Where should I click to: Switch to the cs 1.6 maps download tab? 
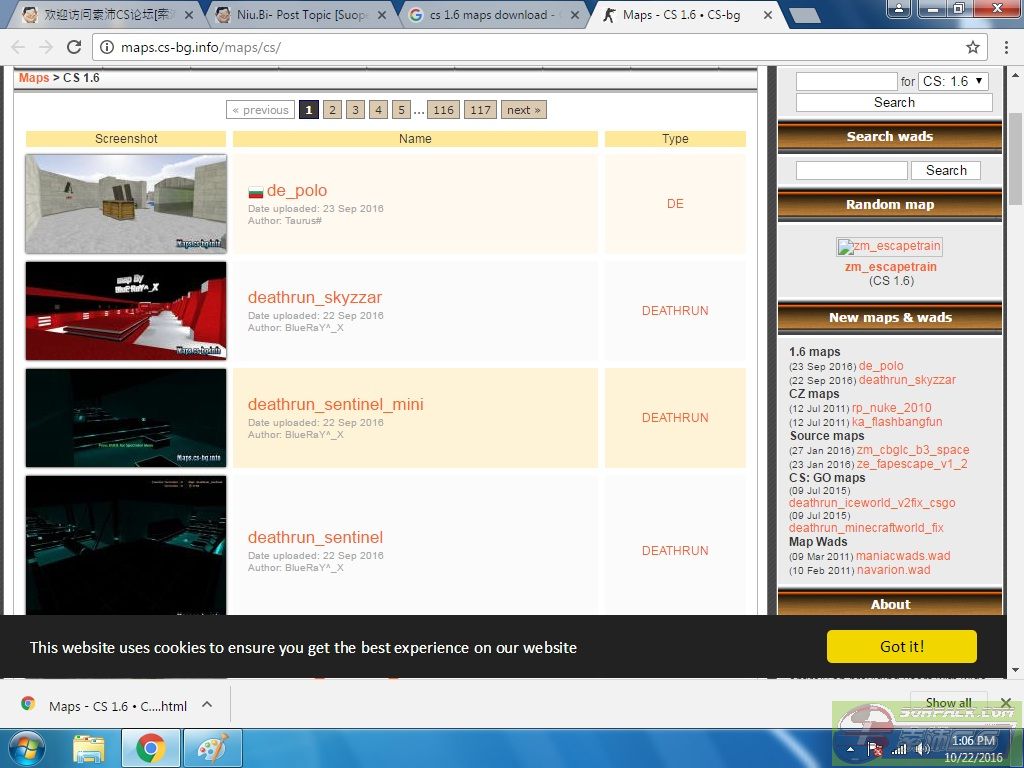click(x=494, y=15)
